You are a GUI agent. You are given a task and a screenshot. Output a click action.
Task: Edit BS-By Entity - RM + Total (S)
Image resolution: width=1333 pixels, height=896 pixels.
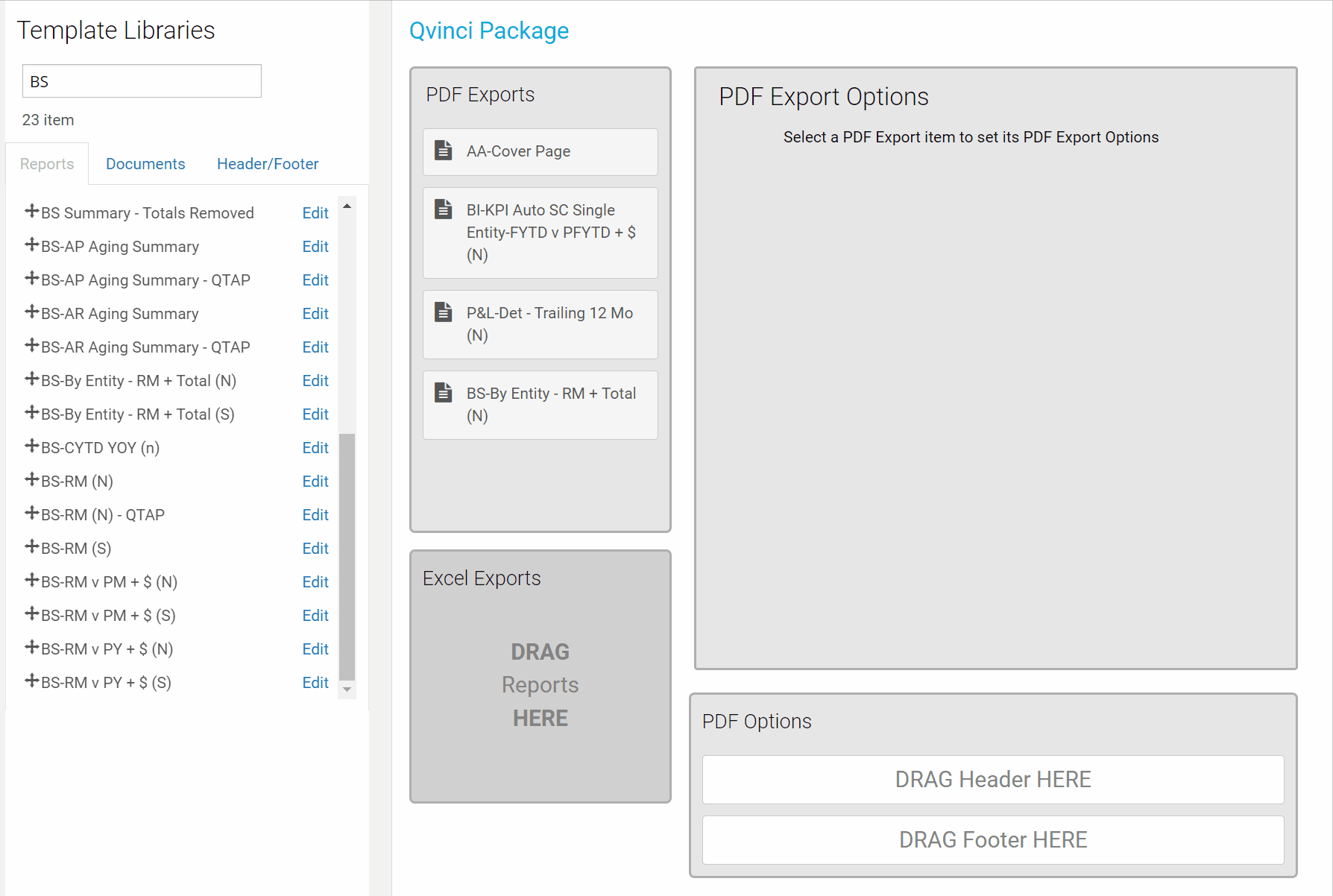pos(315,414)
